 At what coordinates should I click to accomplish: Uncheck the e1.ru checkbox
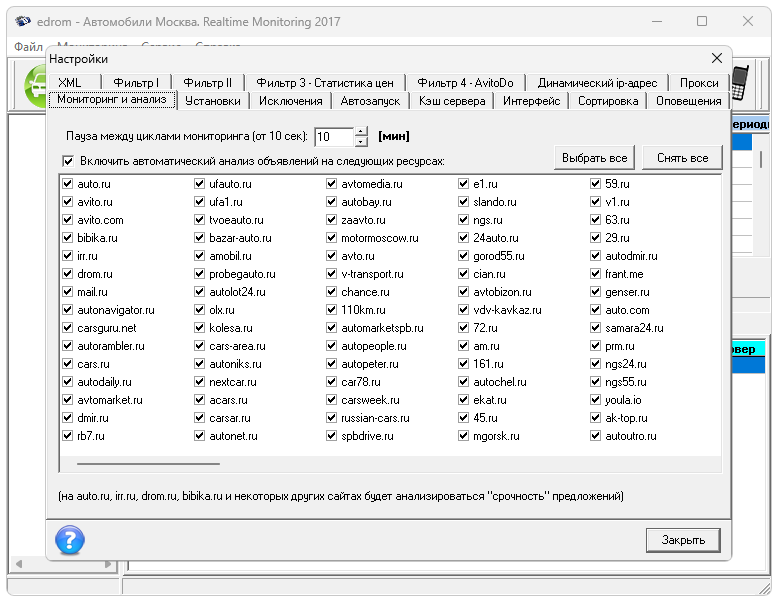click(463, 184)
